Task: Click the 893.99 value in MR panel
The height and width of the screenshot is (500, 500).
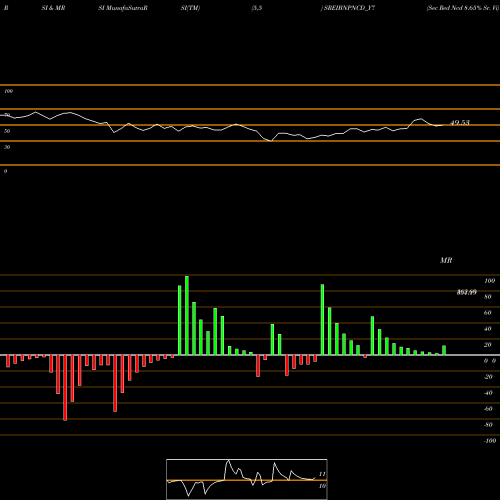Action: point(467,292)
